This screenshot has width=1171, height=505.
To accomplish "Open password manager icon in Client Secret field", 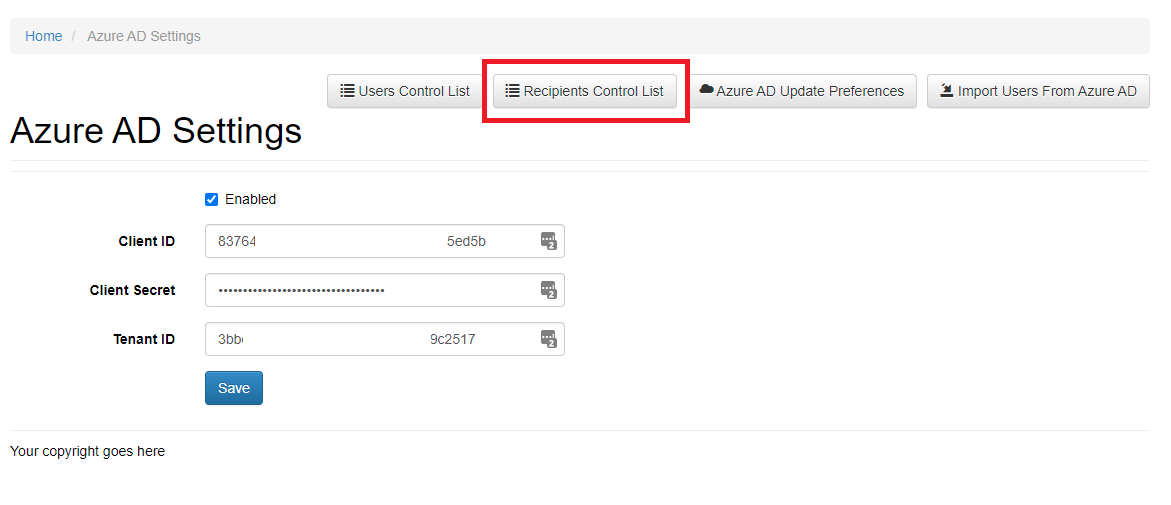I will tap(548, 290).
